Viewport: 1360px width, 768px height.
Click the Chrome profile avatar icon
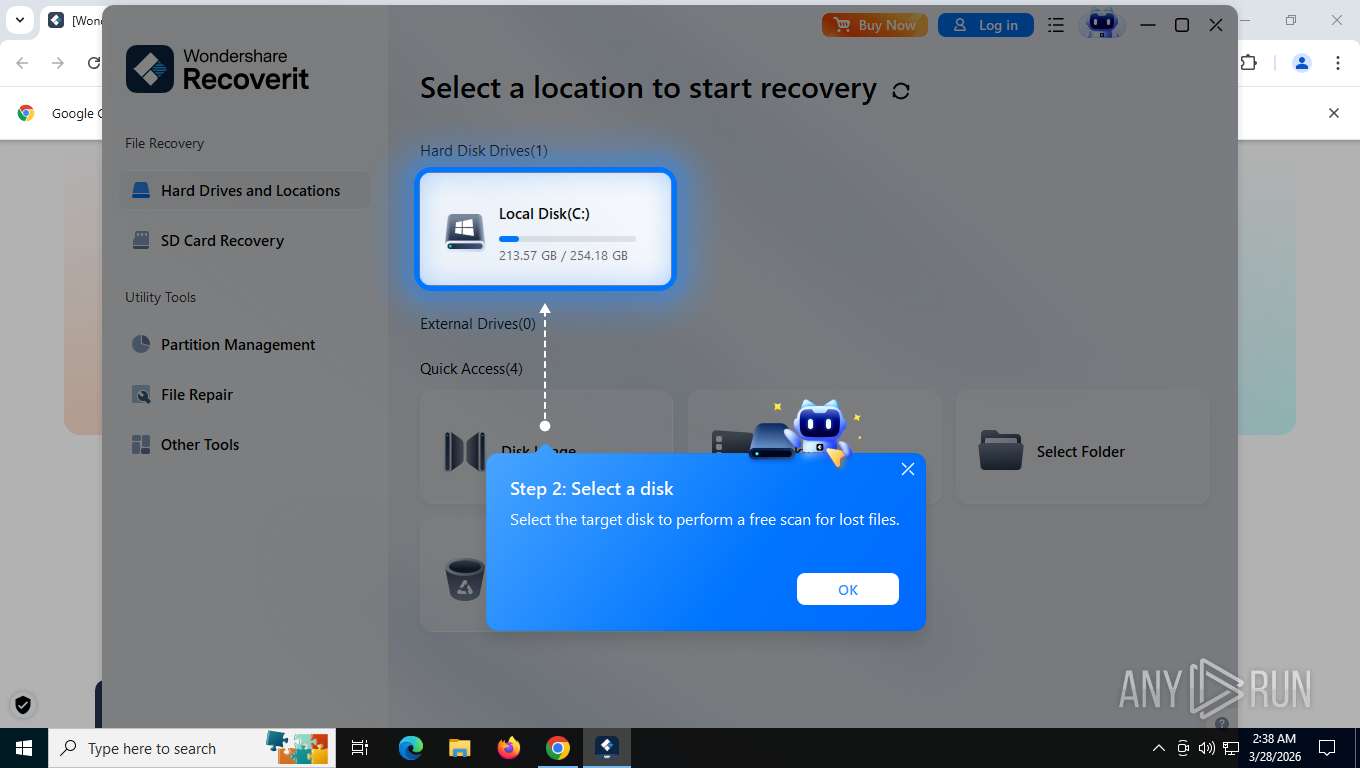[1302, 63]
